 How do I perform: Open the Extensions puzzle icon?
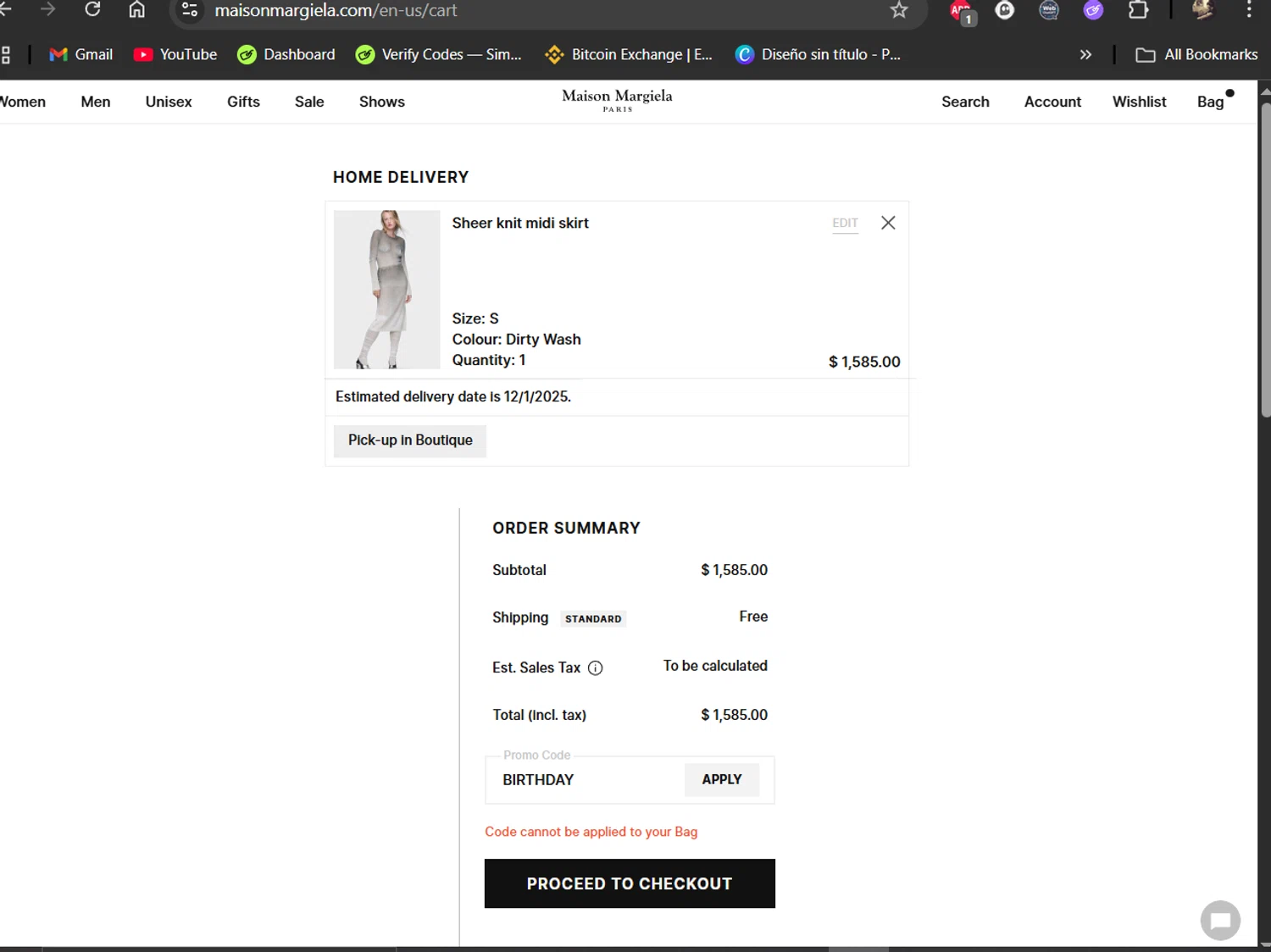1138,10
